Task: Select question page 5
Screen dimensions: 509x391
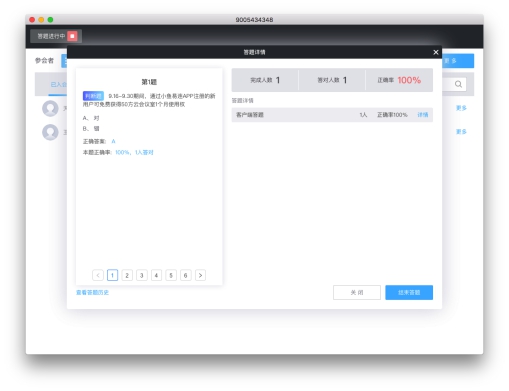Action: (x=171, y=275)
